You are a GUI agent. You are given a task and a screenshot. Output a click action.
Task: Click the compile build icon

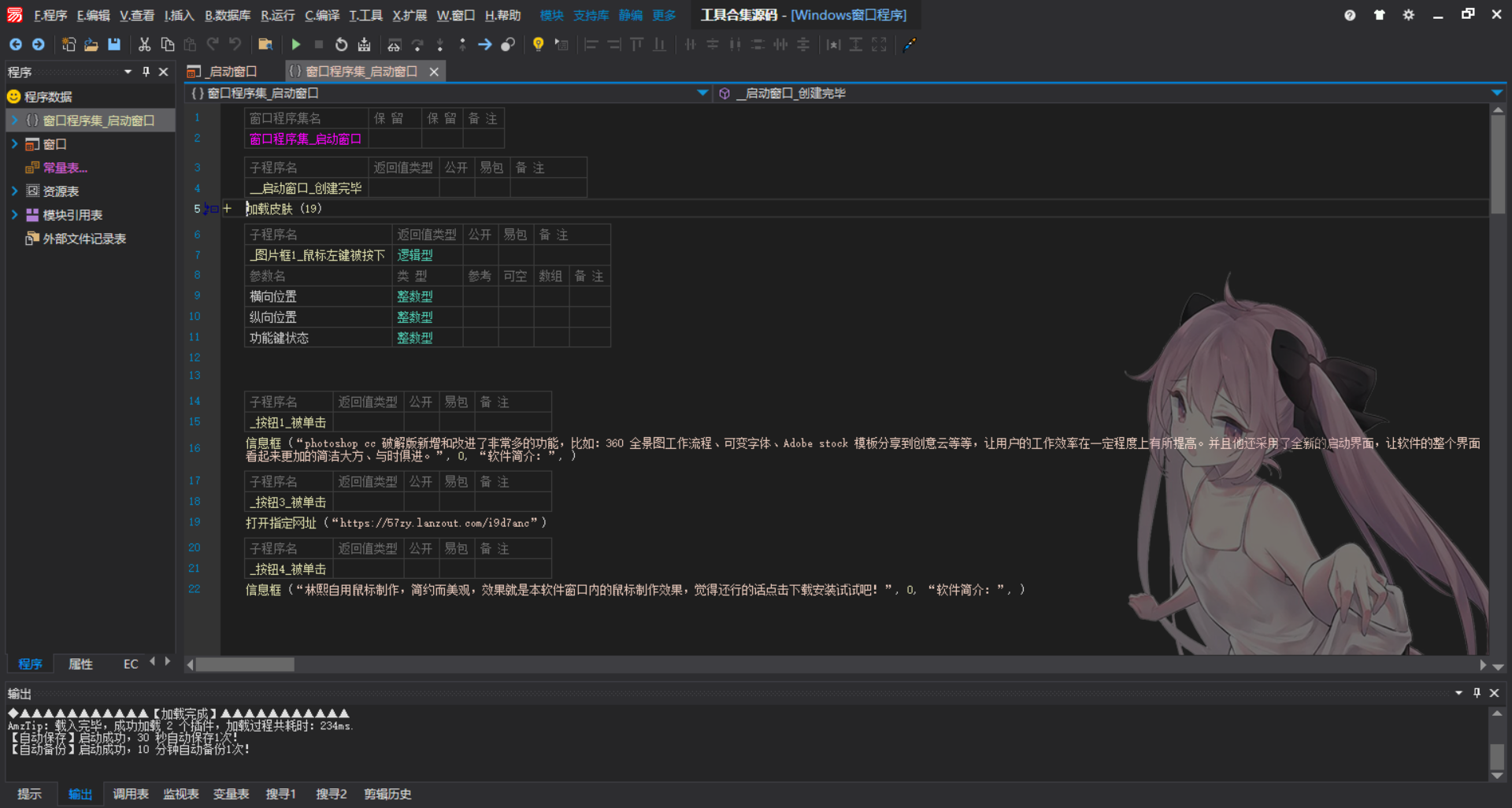(x=364, y=44)
